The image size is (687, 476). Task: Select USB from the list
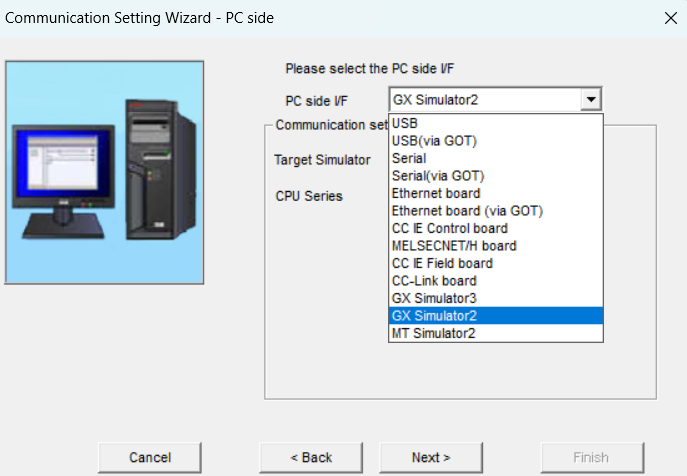(x=496, y=123)
